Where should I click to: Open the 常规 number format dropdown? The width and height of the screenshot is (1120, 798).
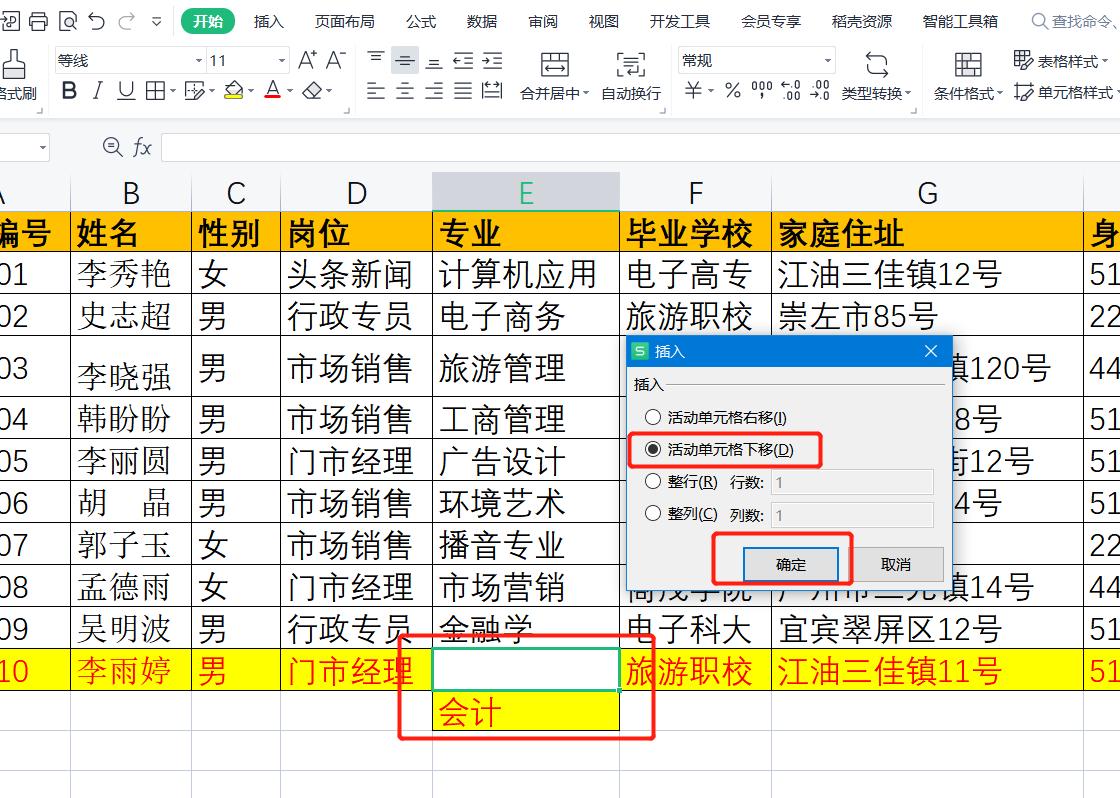coord(827,60)
